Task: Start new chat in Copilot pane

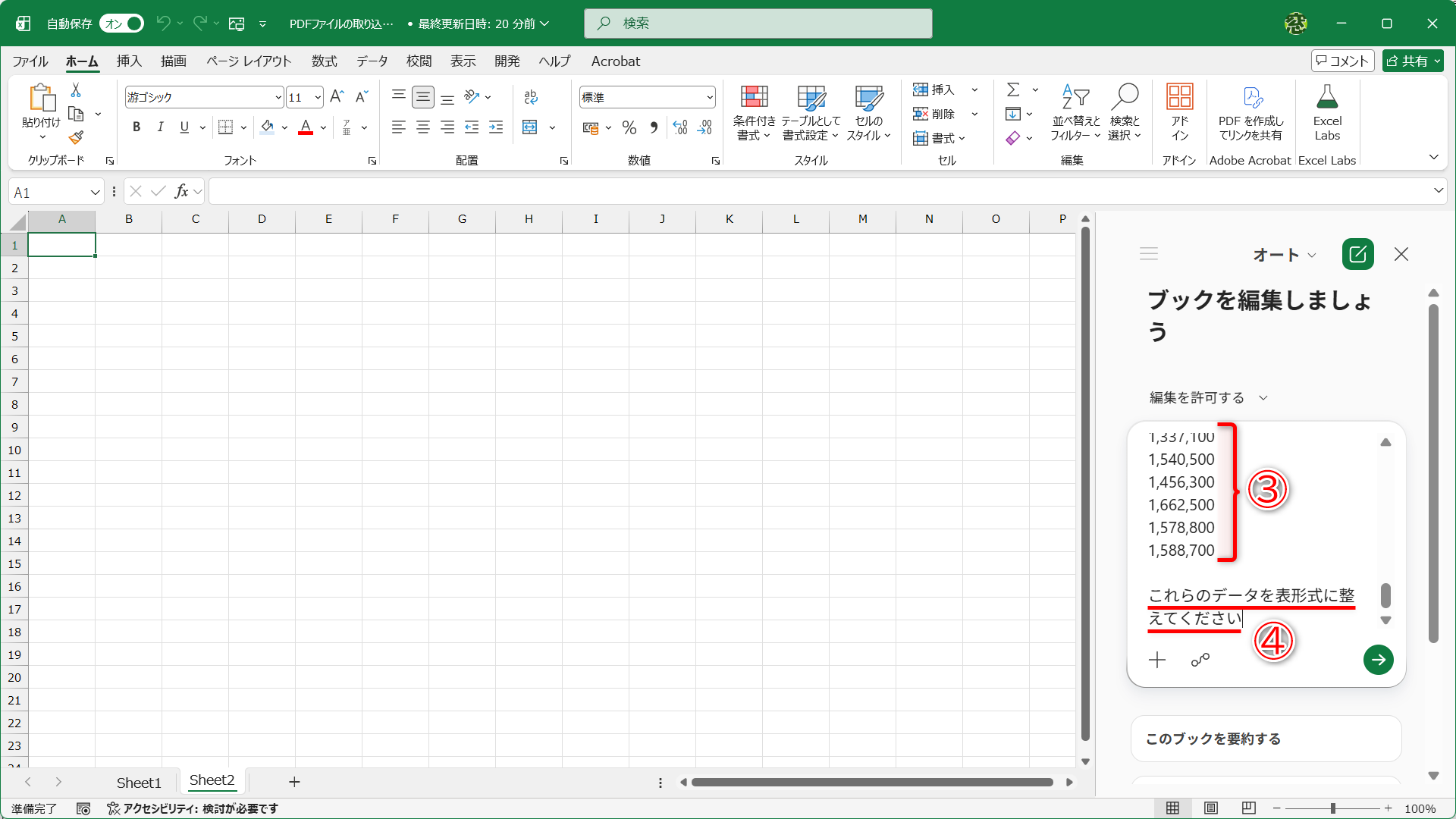Action: 1357,254
